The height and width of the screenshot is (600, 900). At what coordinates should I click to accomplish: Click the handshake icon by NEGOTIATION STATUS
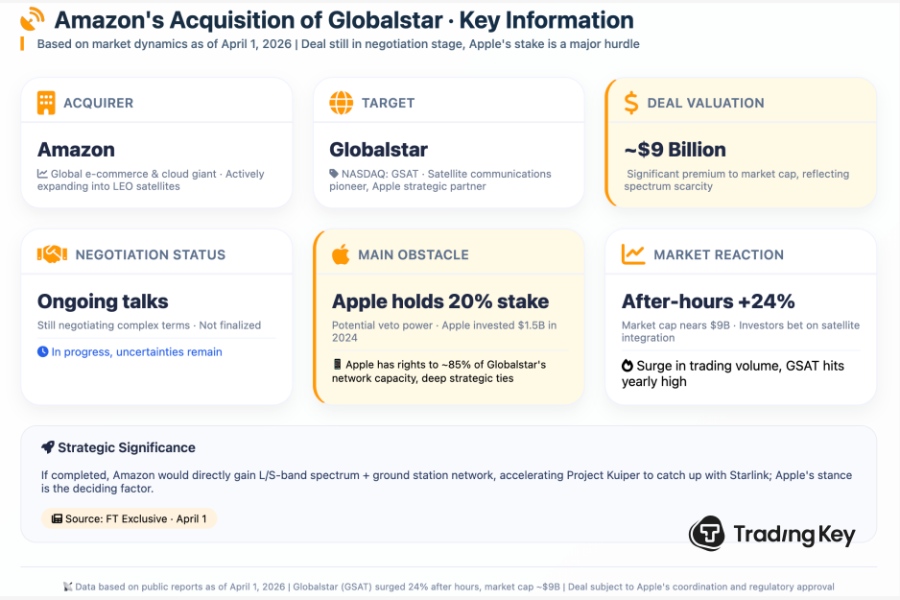52,254
